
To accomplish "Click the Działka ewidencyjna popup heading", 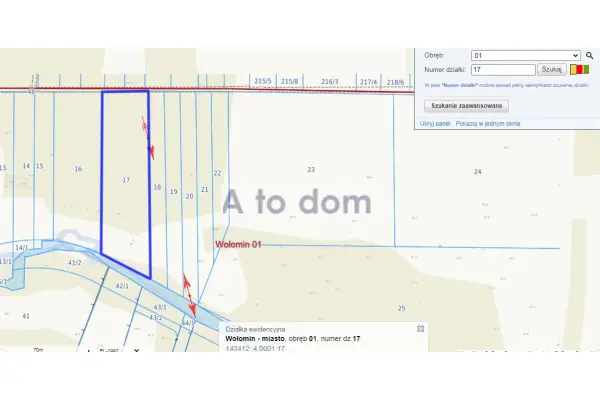I will tap(255, 329).
